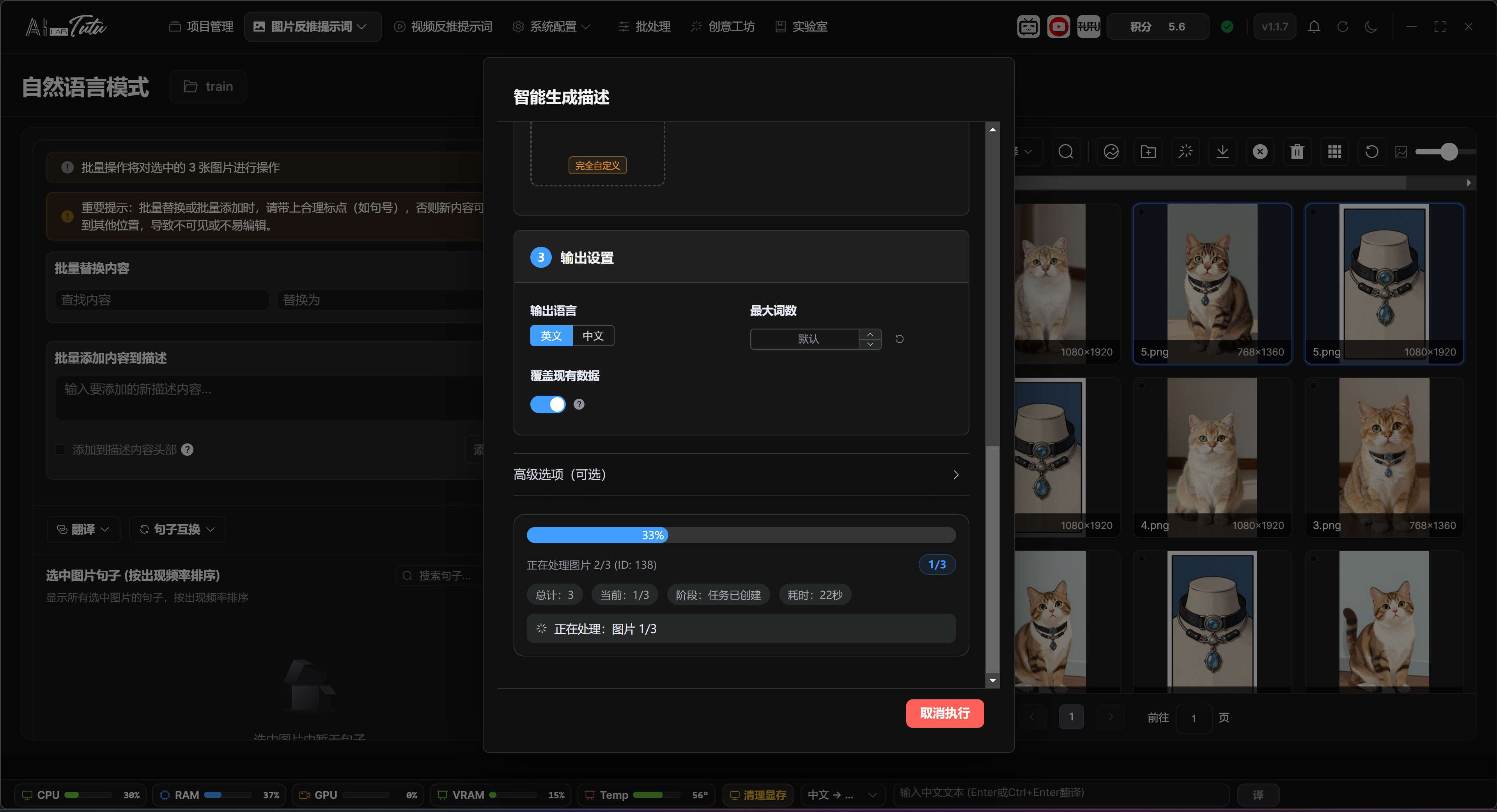1497x812 pixels.
Task: Toggle selection dot on 3.png thumbnail
Action: point(1313,386)
